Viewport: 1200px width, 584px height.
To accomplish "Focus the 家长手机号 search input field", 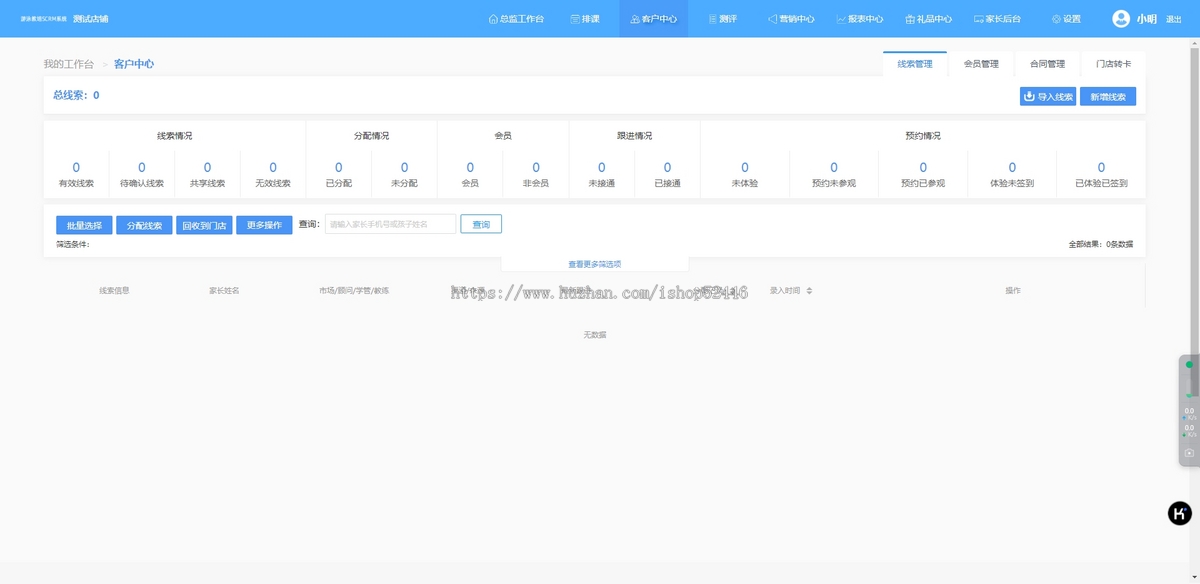I will tap(390, 225).
